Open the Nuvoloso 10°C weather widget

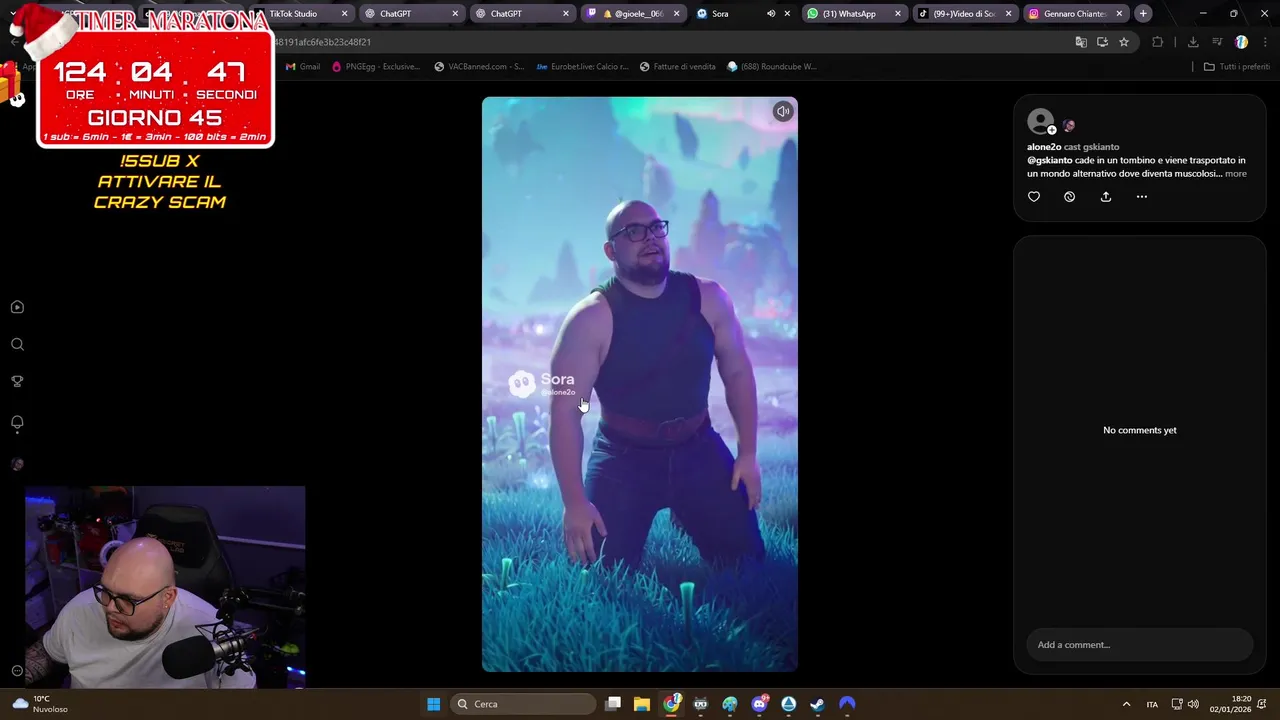tap(39, 704)
